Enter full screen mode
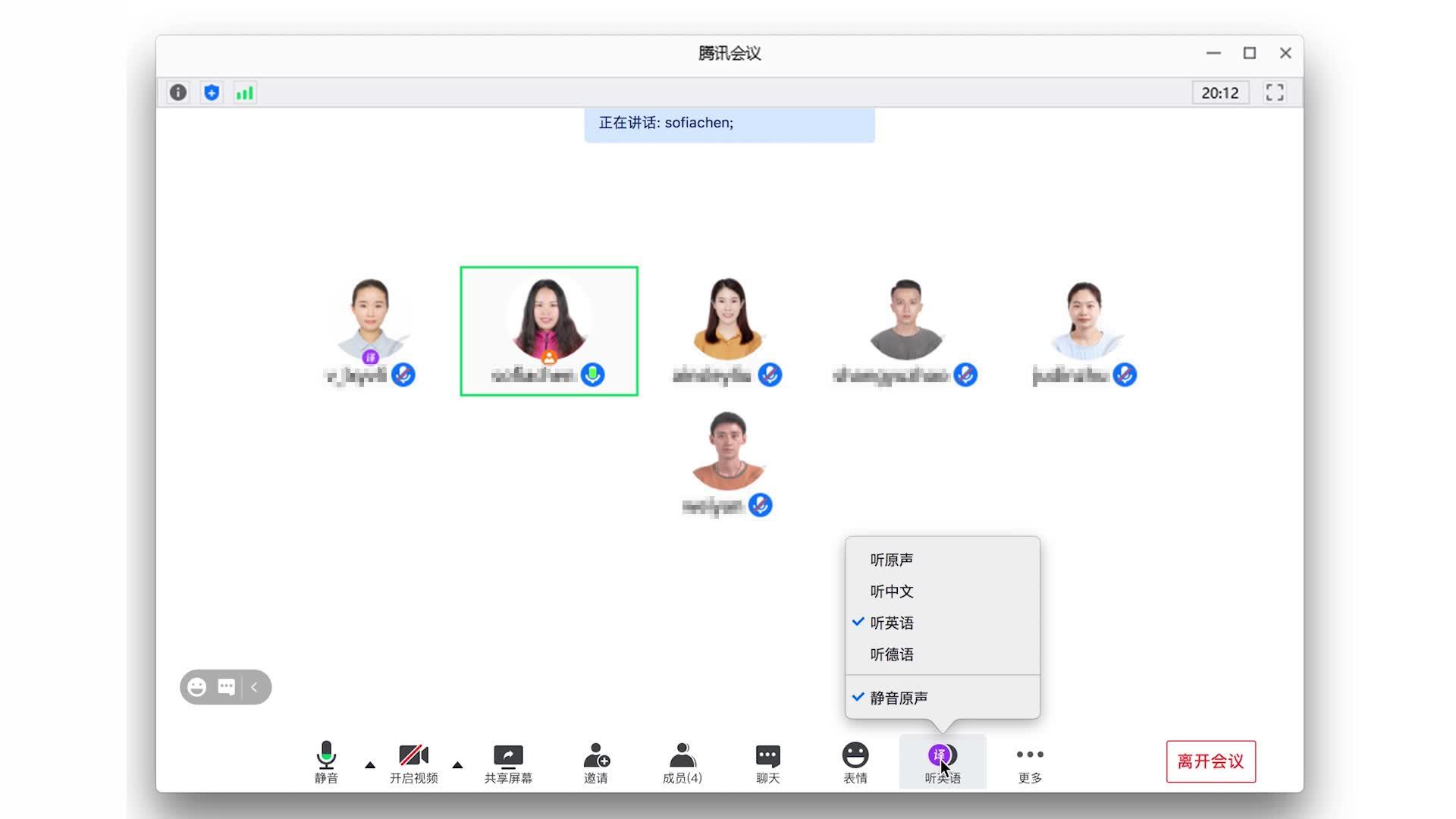1456x819 pixels. (x=1275, y=93)
